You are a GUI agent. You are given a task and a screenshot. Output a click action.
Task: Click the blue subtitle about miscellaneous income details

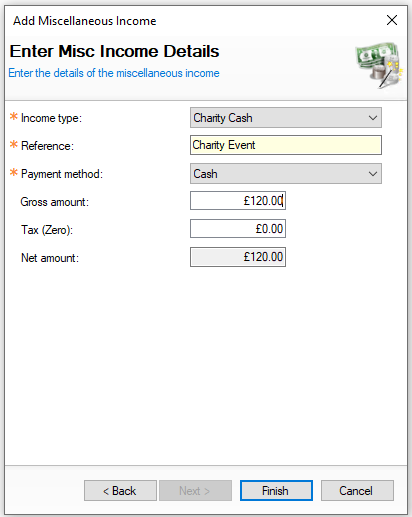(114, 73)
